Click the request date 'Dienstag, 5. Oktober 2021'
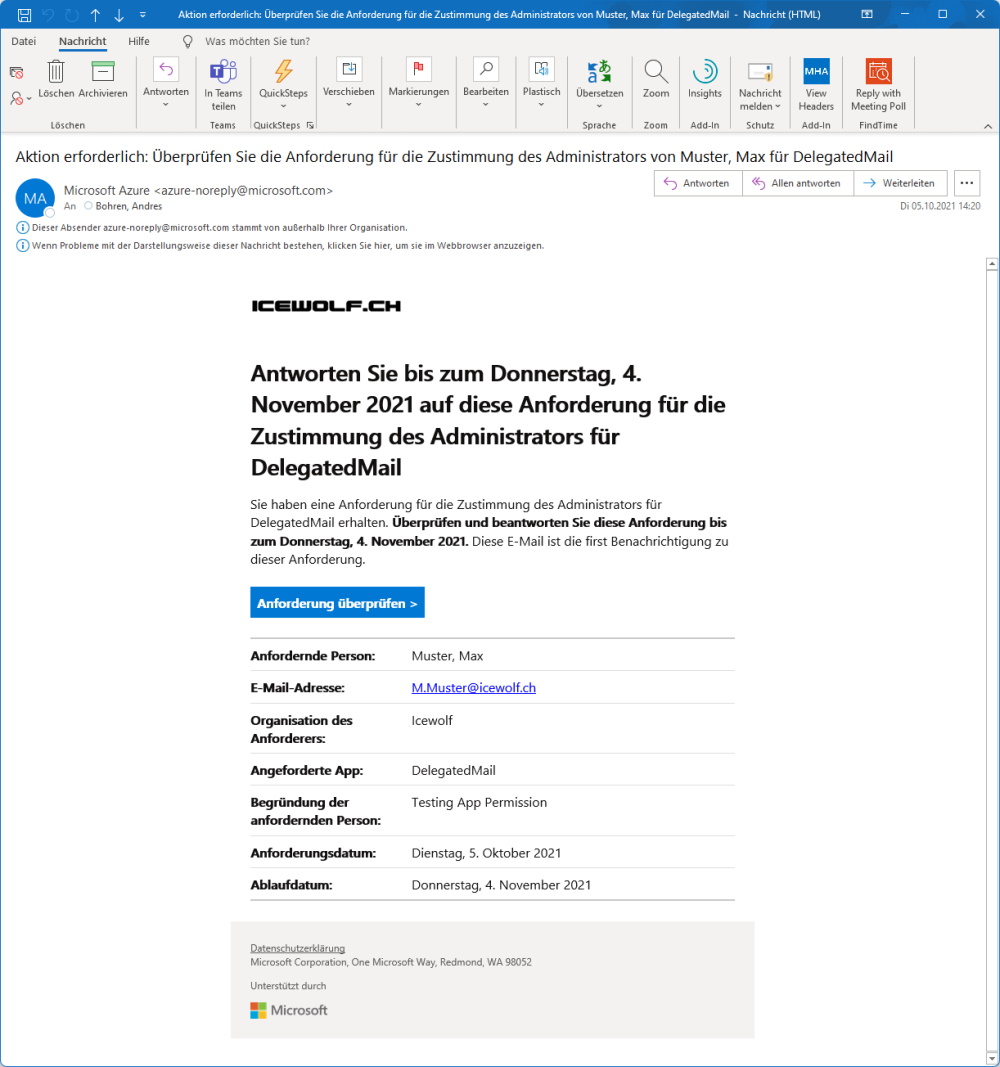The height and width of the screenshot is (1067, 1000). 486,853
